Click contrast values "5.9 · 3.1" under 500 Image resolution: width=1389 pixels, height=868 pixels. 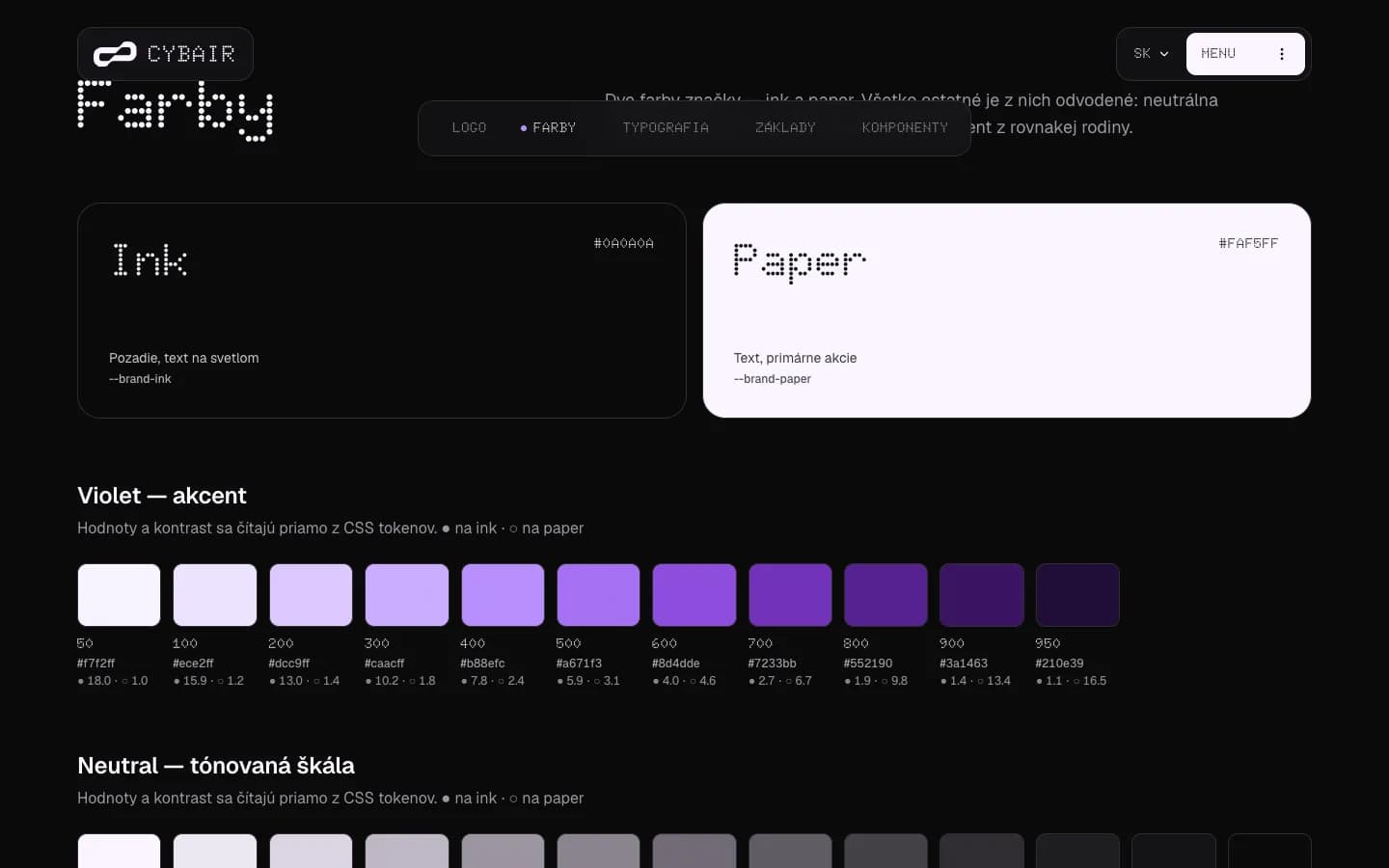pyautogui.click(x=588, y=681)
